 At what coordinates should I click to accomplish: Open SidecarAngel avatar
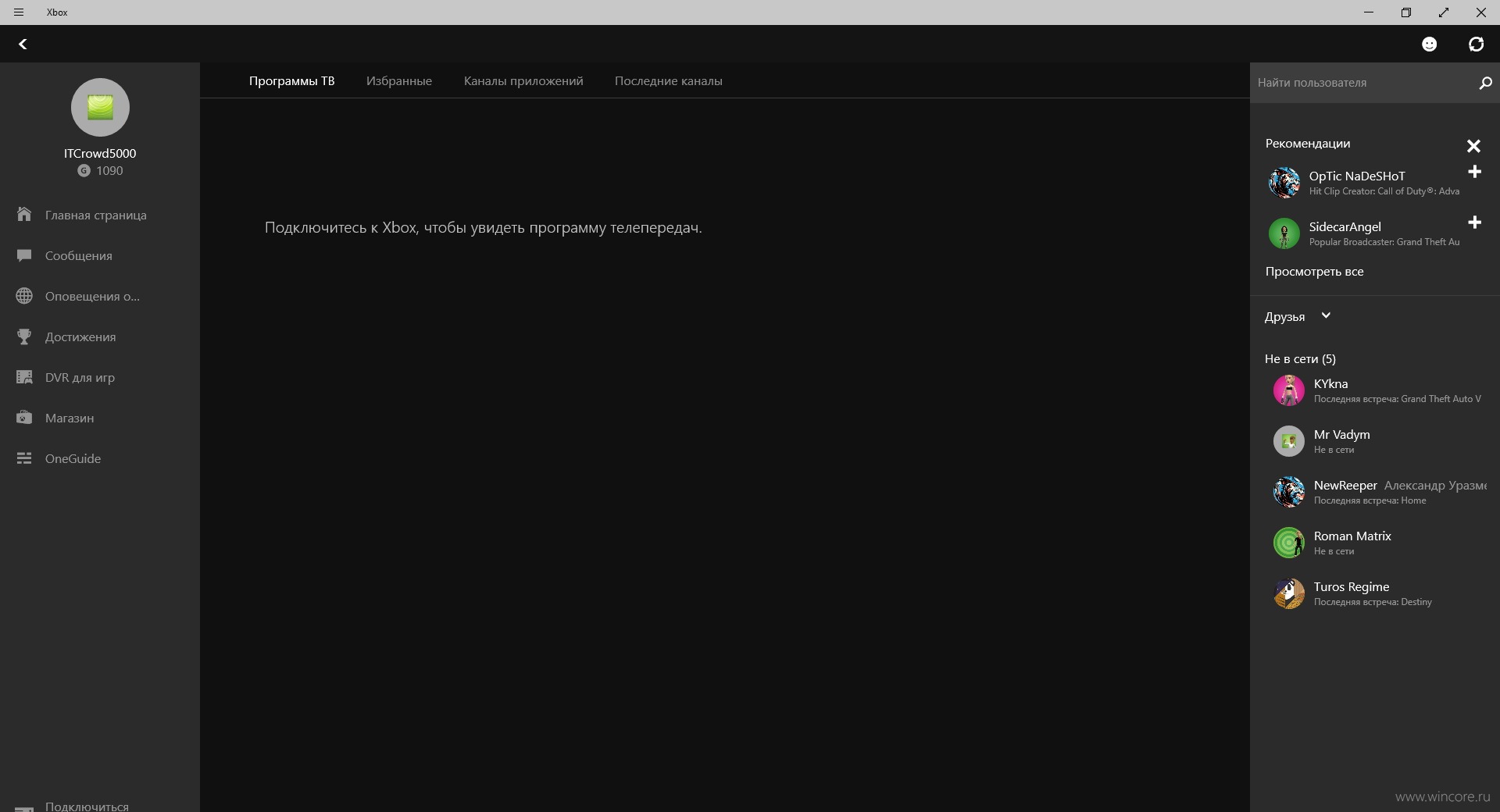click(x=1284, y=233)
